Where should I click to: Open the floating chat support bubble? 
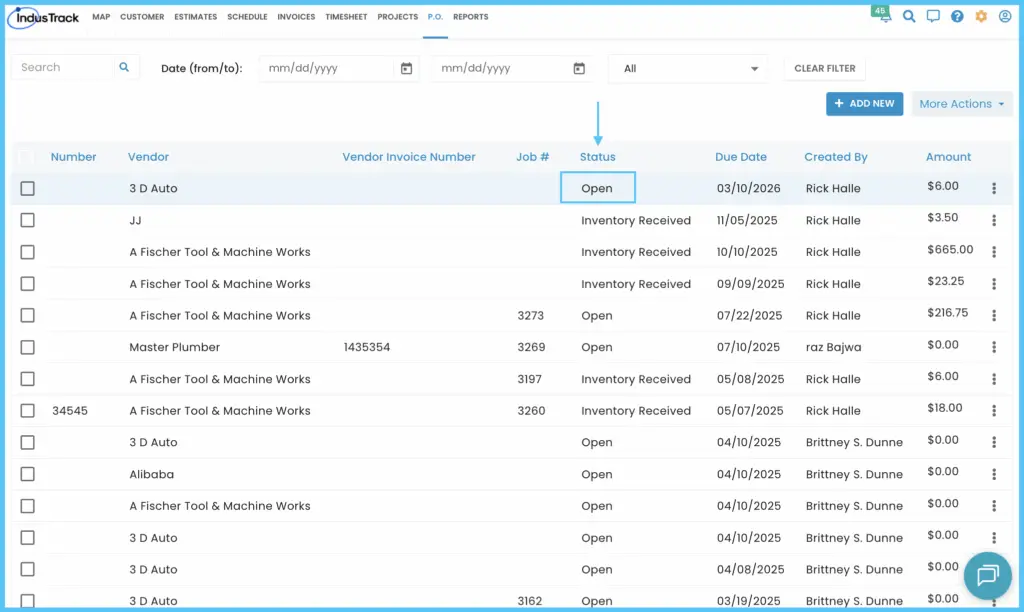coord(987,575)
